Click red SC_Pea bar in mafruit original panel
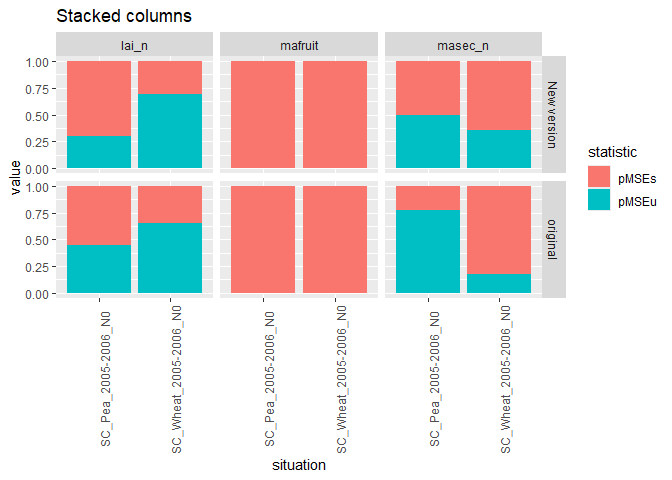Image resolution: width=672 pixels, height=480 pixels. (x=263, y=240)
